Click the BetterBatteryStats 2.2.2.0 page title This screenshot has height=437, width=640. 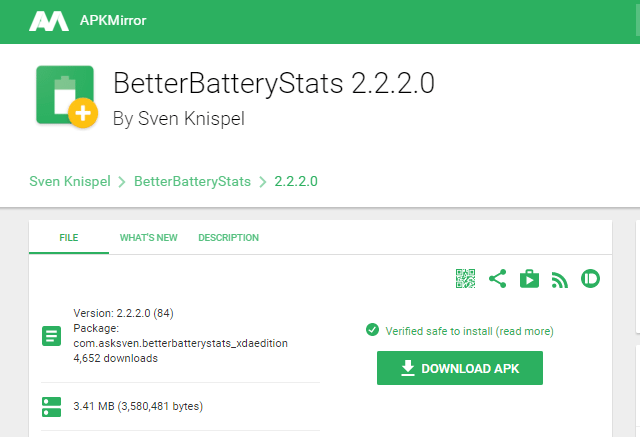274,84
